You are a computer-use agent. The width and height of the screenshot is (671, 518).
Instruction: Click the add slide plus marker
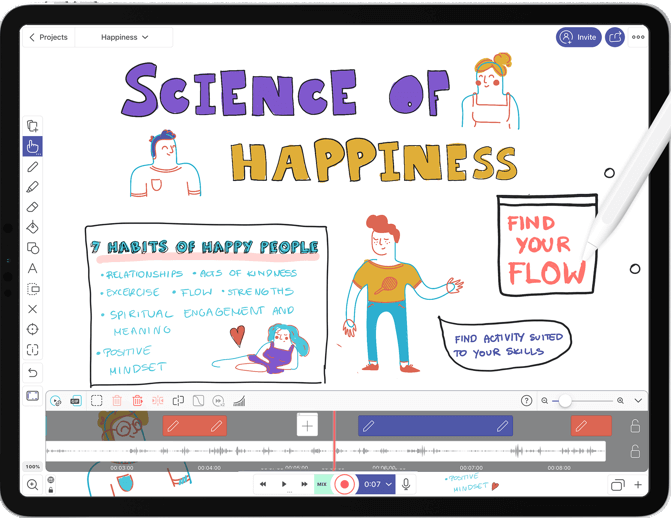coord(307,425)
